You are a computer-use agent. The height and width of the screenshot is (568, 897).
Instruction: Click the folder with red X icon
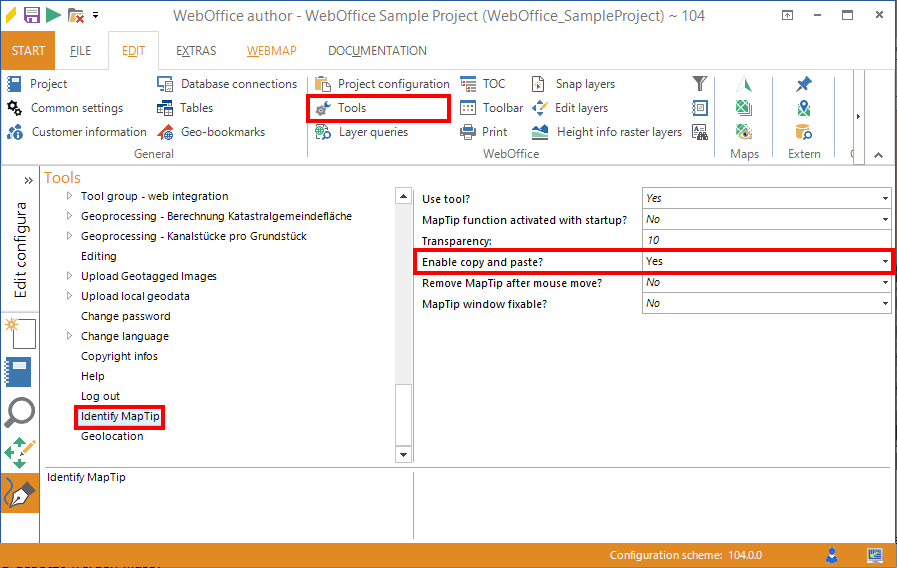pos(76,15)
